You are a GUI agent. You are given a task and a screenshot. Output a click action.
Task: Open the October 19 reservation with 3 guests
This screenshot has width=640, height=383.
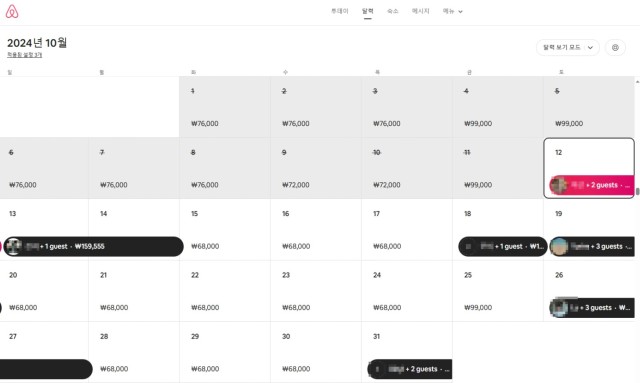pos(591,246)
